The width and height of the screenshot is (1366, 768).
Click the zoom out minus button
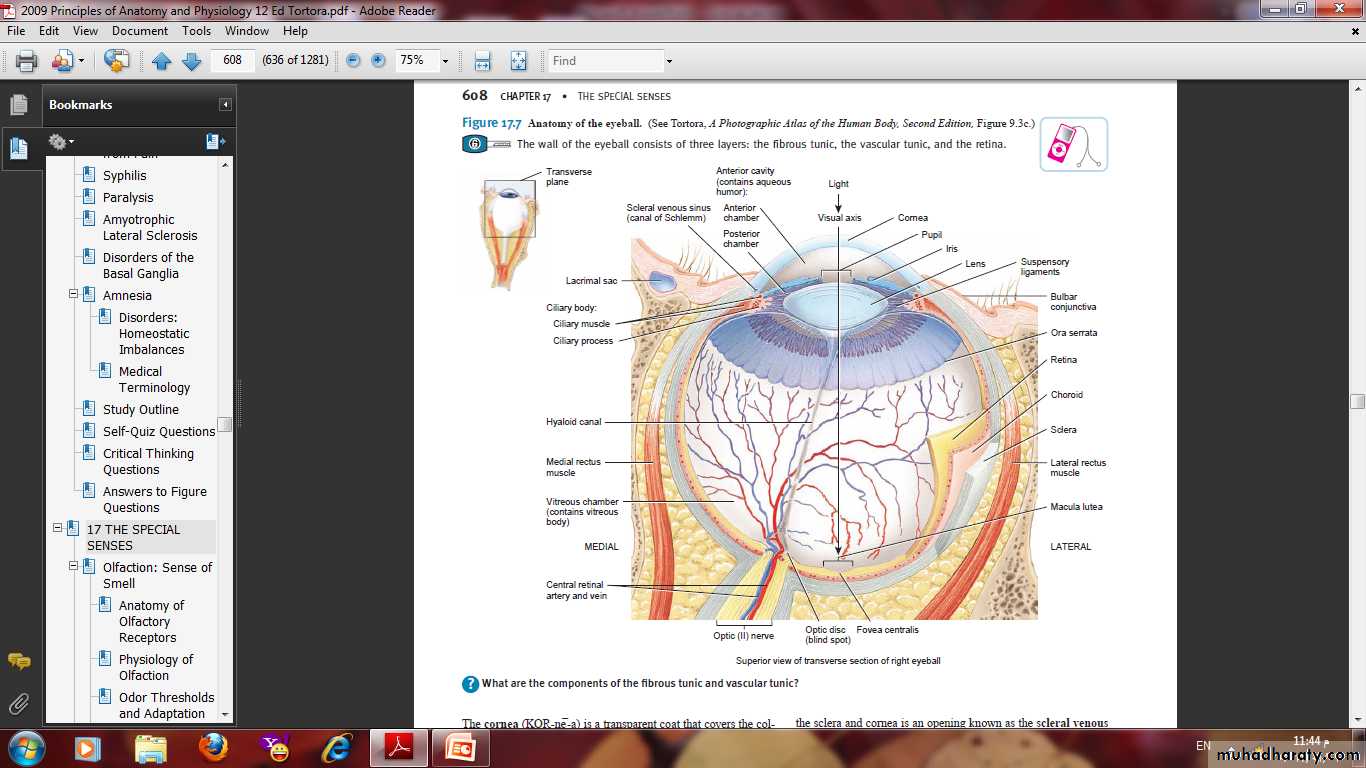[x=353, y=61]
